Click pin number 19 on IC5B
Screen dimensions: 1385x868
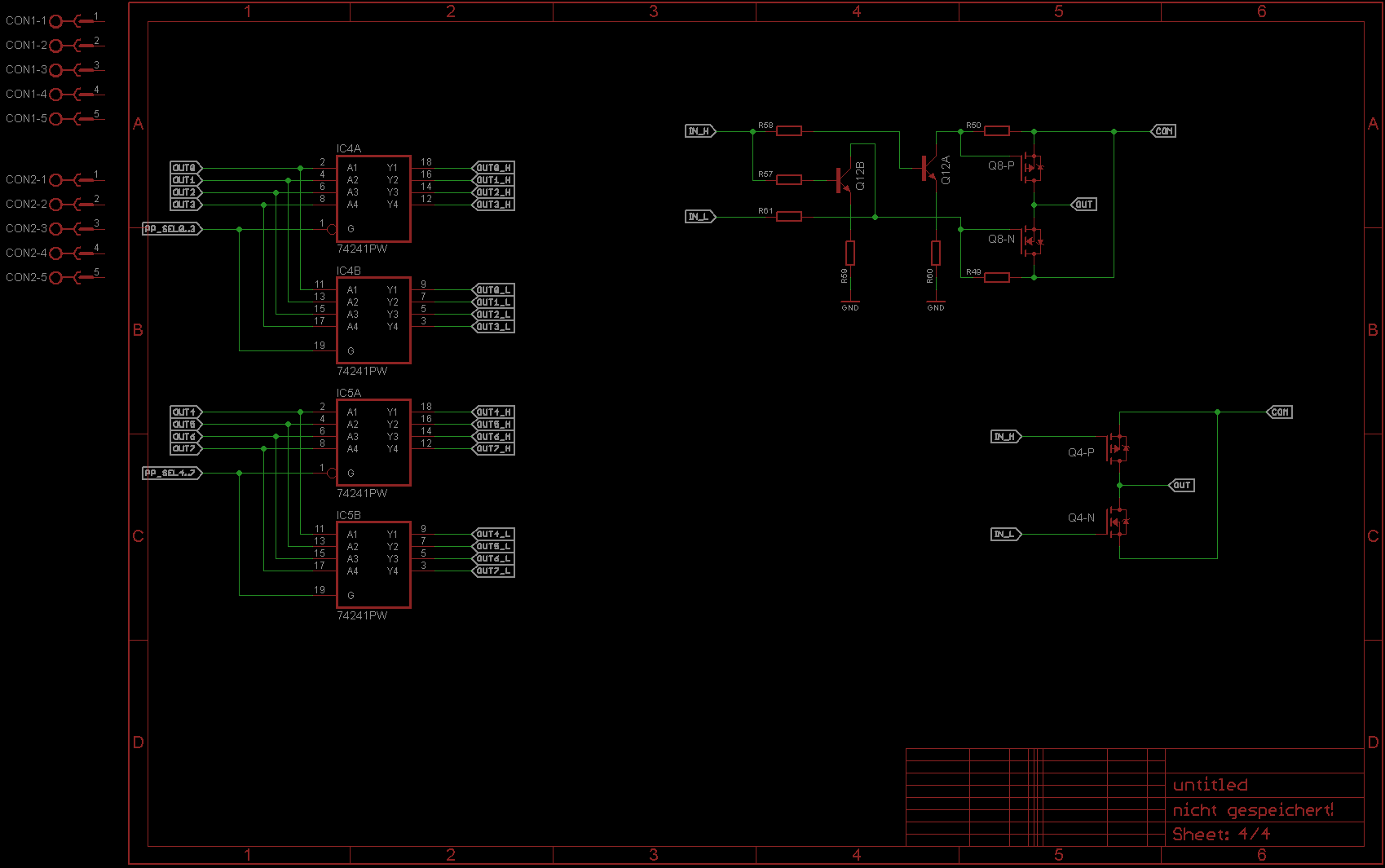click(x=320, y=589)
